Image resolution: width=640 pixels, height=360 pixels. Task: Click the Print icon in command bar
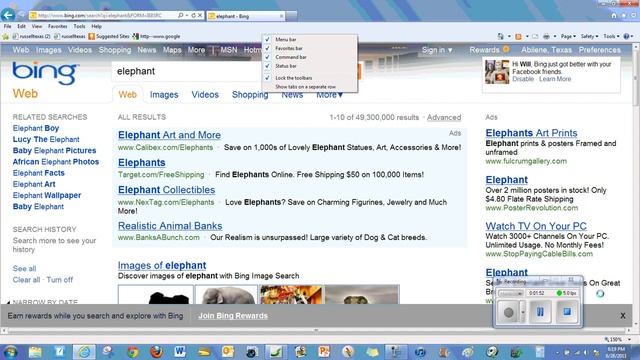546,36
